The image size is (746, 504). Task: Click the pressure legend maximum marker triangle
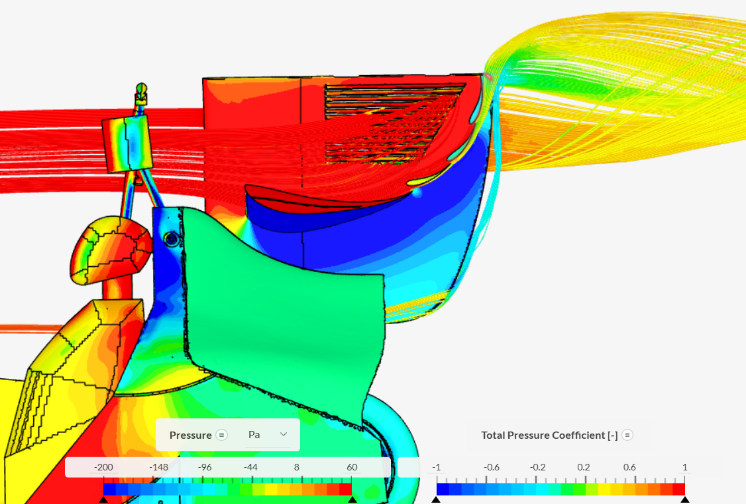tap(352, 499)
